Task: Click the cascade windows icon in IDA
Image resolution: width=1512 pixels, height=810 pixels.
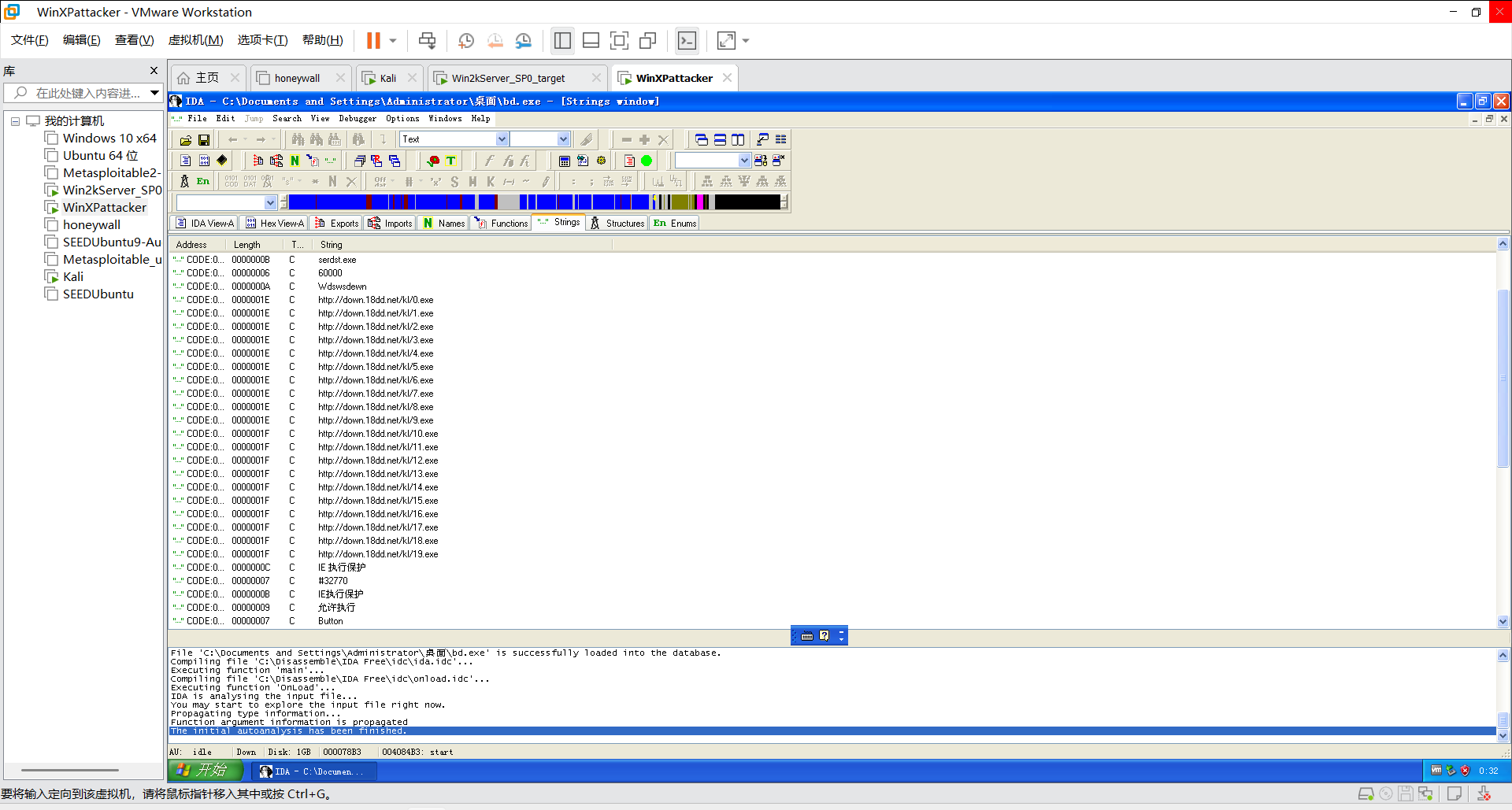Action: (x=701, y=140)
